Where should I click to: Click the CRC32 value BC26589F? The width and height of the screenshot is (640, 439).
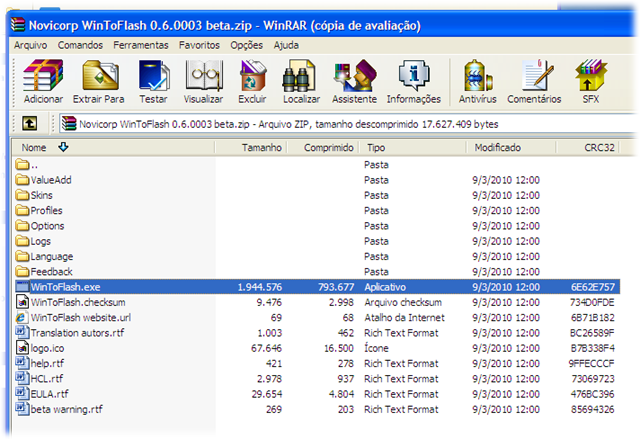(x=592, y=333)
